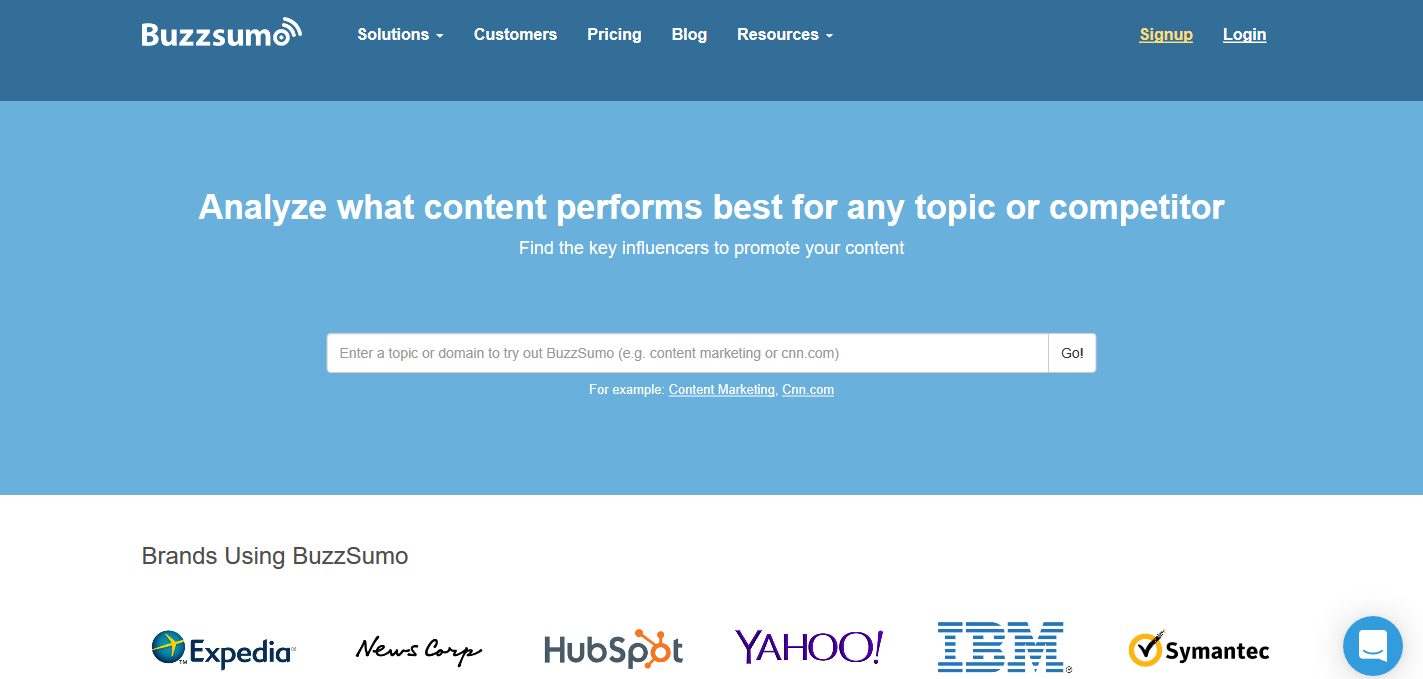Try the Cnn.com example link
The width and height of the screenshot is (1423, 679).
pos(808,390)
